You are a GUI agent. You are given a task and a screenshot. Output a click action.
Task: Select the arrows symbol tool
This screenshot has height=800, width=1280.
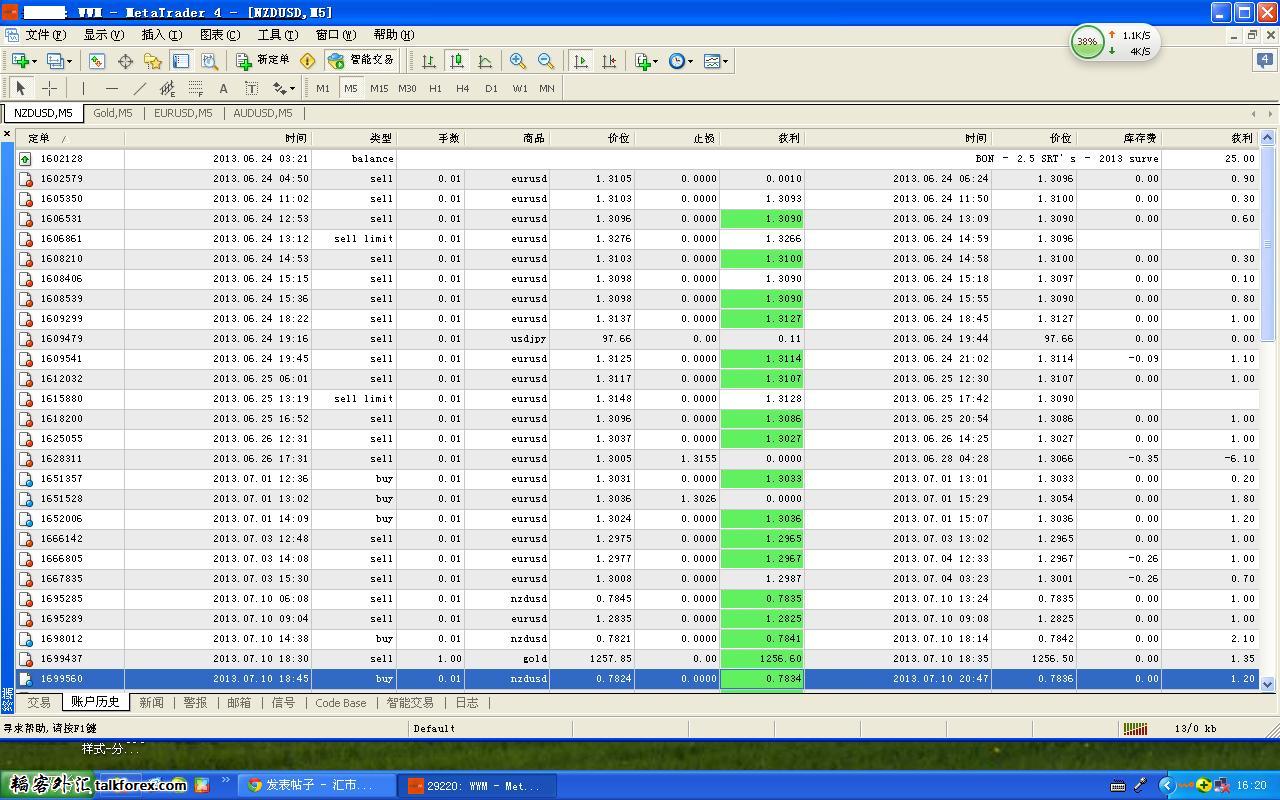279,88
